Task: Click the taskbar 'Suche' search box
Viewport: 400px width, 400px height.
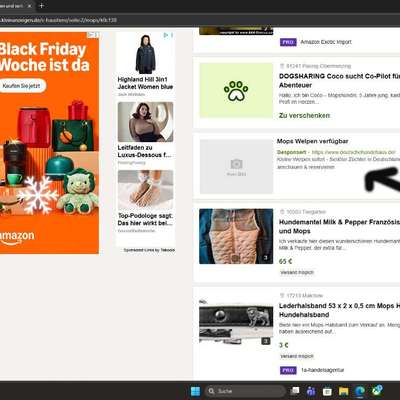Action: (245, 391)
